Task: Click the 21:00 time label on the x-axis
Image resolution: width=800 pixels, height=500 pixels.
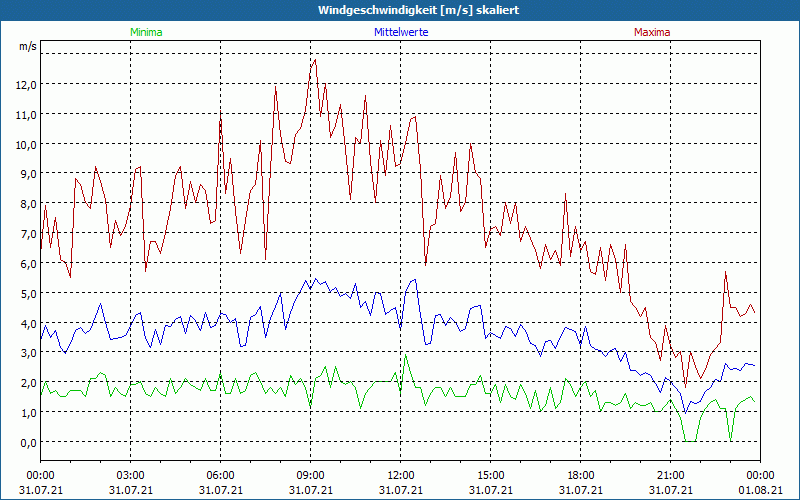Action: pyautogui.click(x=670, y=476)
